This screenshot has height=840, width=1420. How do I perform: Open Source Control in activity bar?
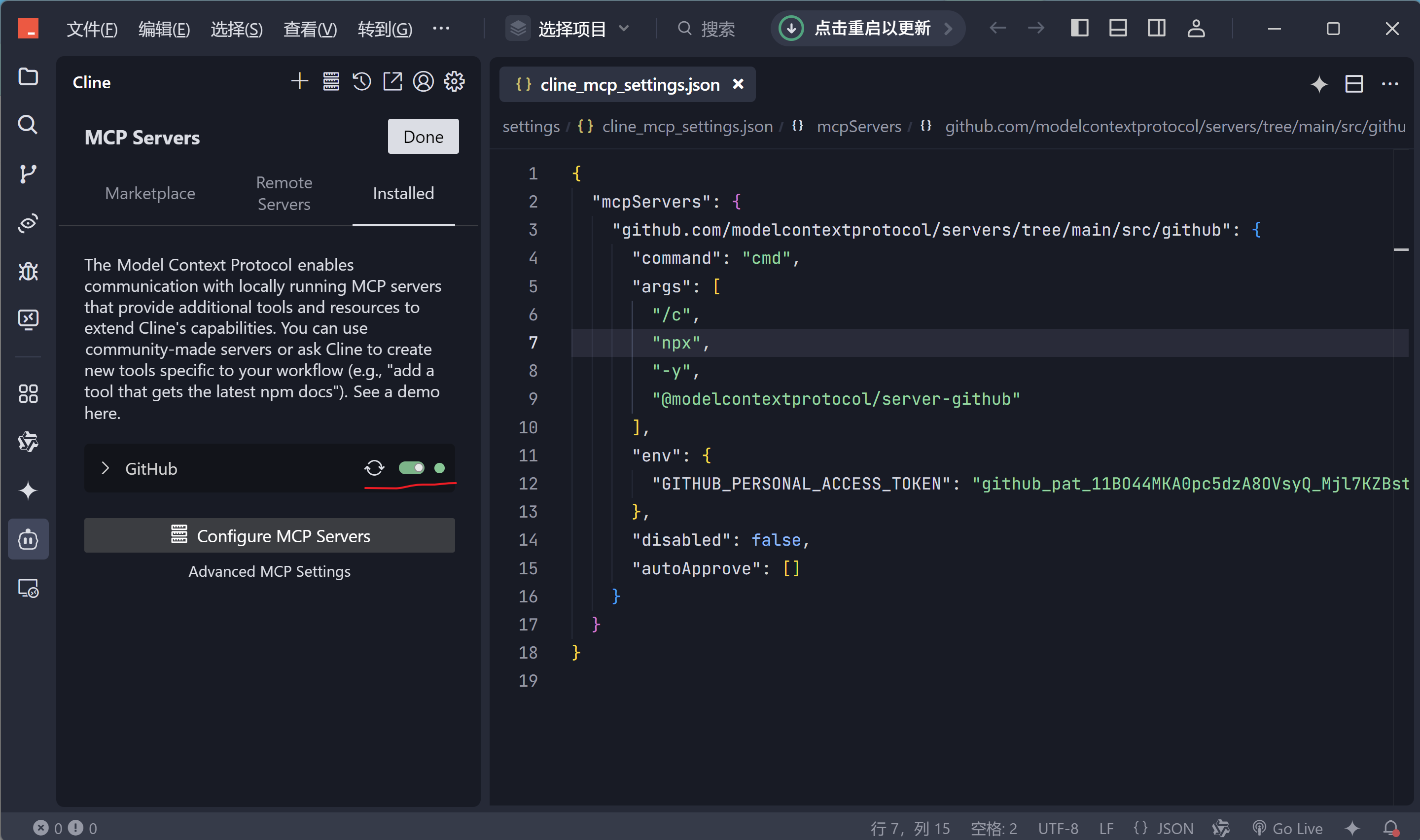point(28,174)
